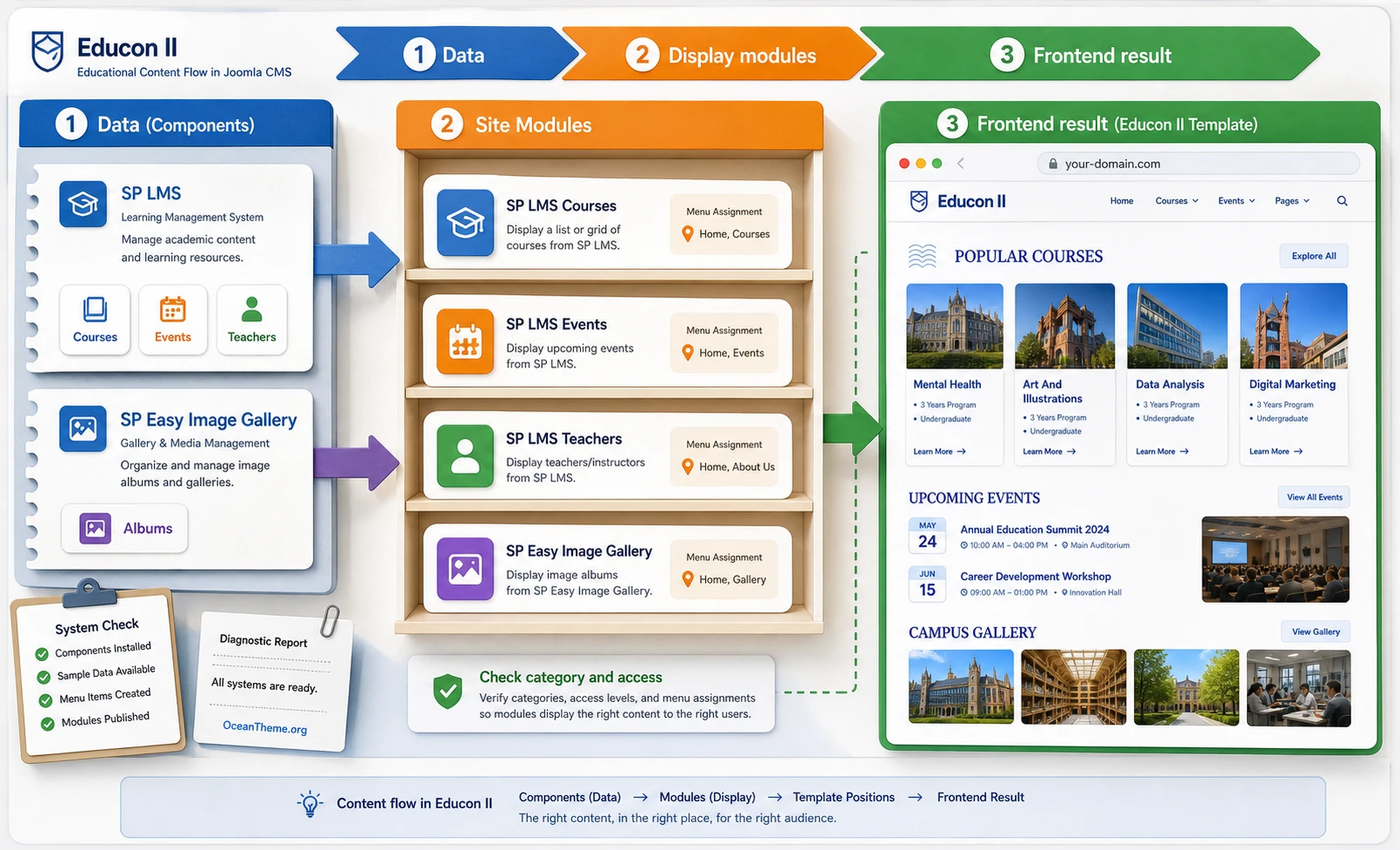
Task: Click Learn More under Data Analysis
Action: [x=1162, y=452]
